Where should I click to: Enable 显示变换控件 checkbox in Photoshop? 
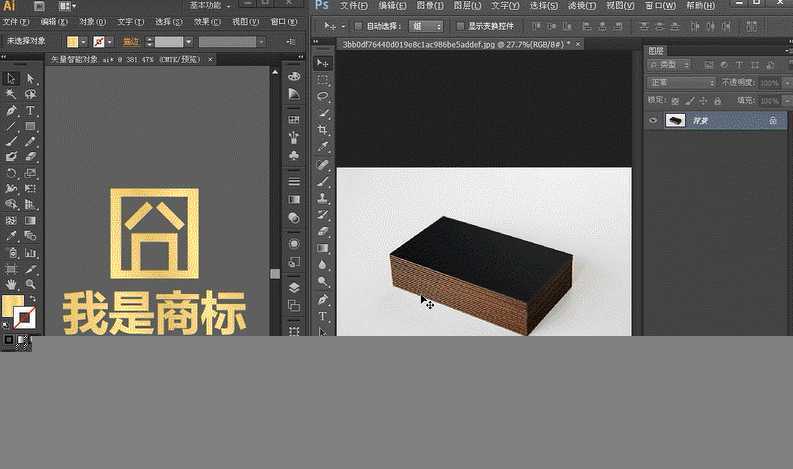click(x=460, y=26)
